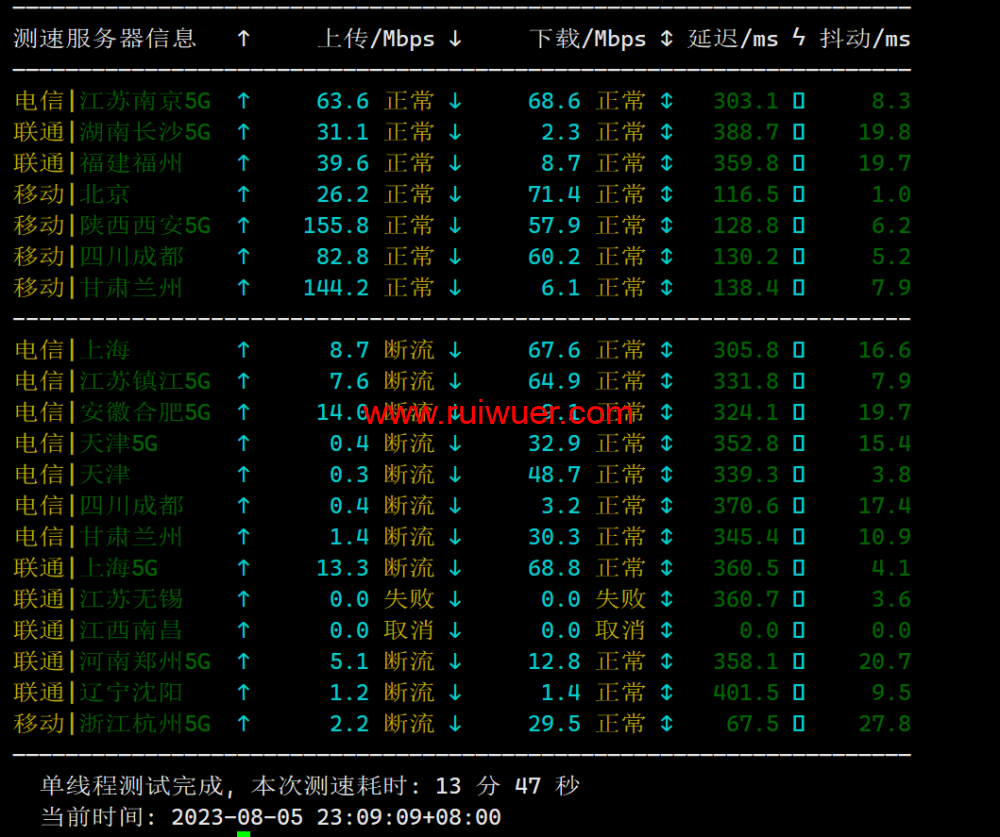Select the 测速服务器信息 column header
This screenshot has width=1000, height=837.
(104, 39)
